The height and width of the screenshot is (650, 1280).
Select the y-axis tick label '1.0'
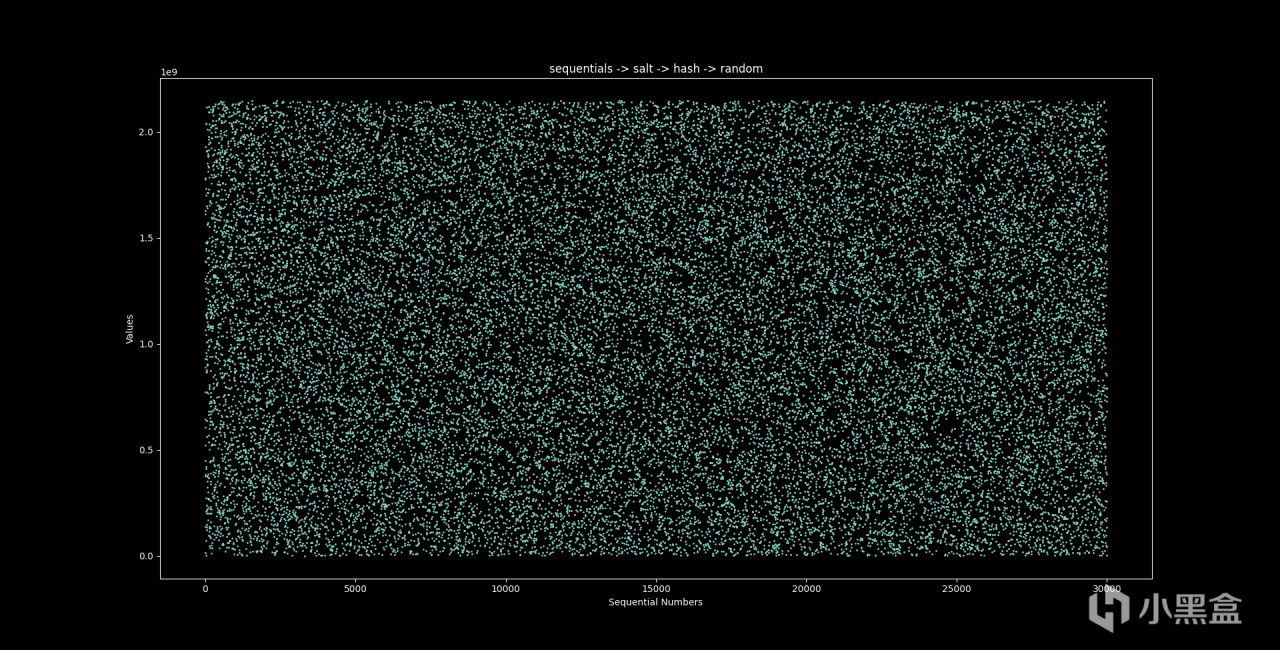[x=144, y=344]
